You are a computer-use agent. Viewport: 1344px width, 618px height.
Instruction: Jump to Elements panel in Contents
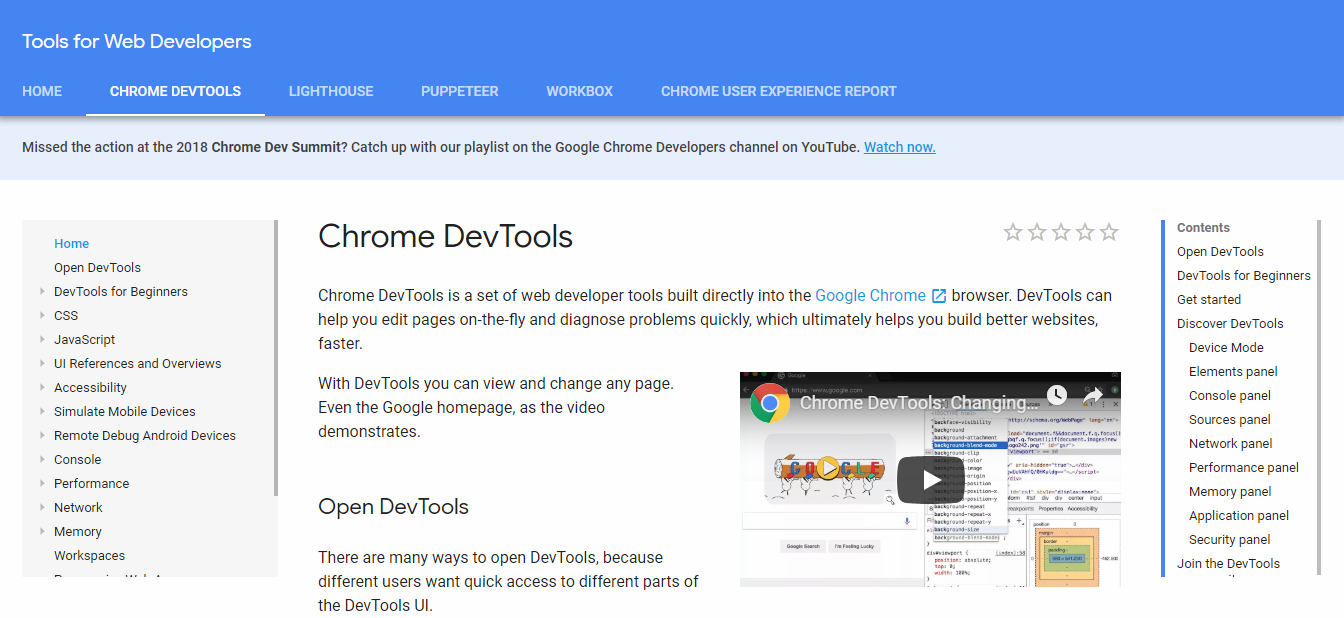coord(1233,372)
